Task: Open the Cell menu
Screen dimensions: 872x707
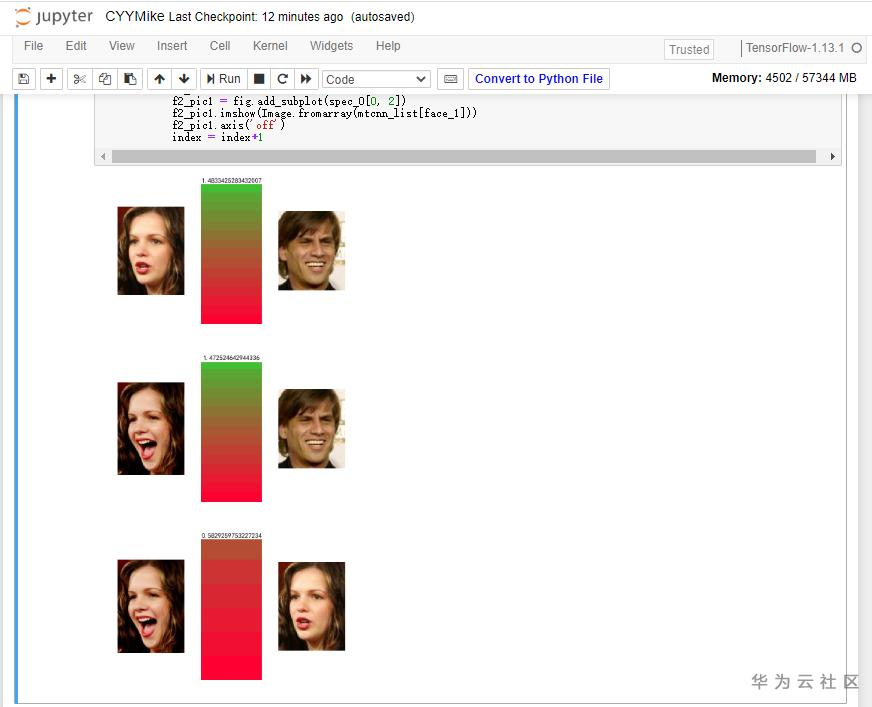Action: pos(220,46)
